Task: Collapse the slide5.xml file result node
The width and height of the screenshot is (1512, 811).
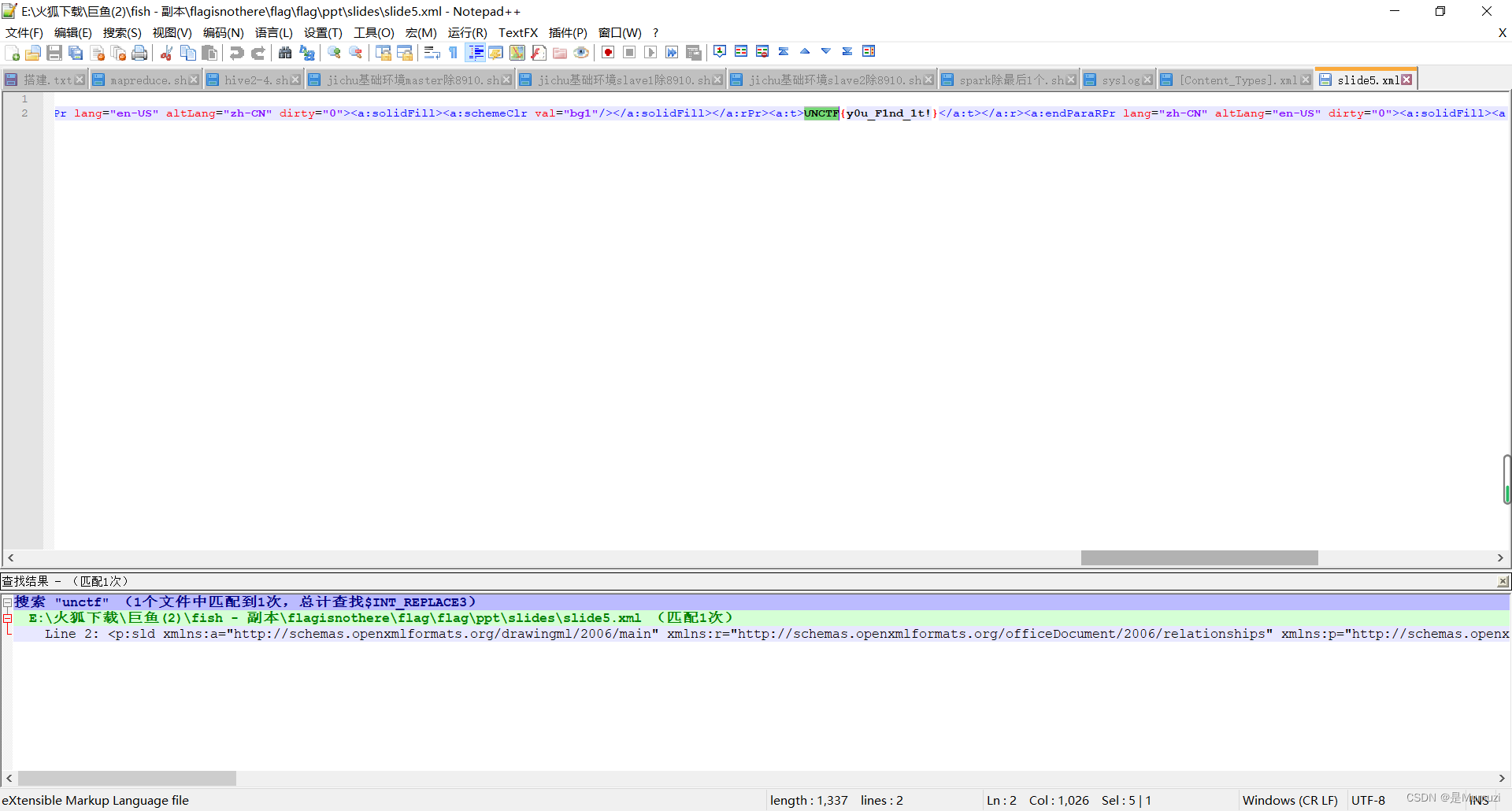Action: coord(7,618)
